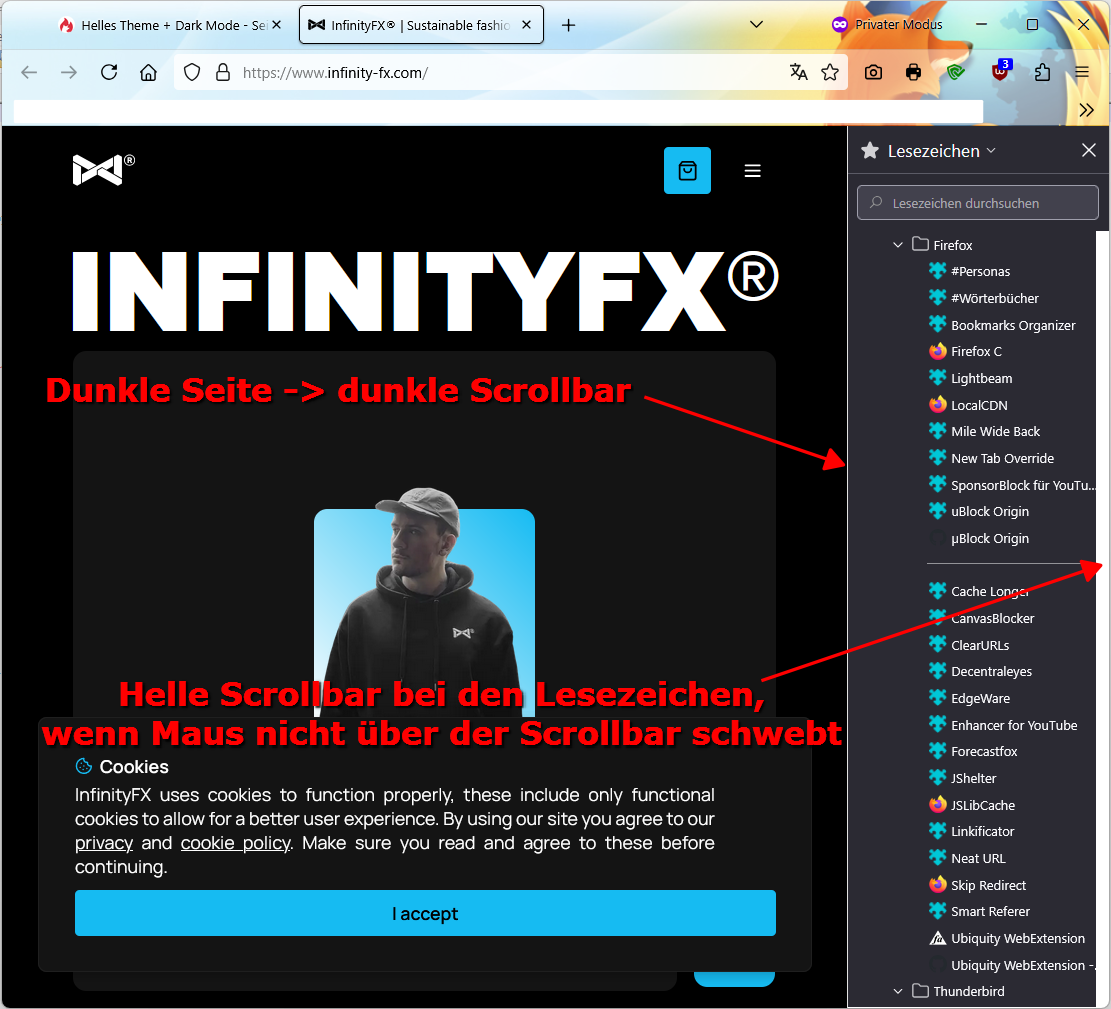Click the URL address bar
Image resolution: width=1111 pixels, height=1009 pixels.
click(510, 72)
